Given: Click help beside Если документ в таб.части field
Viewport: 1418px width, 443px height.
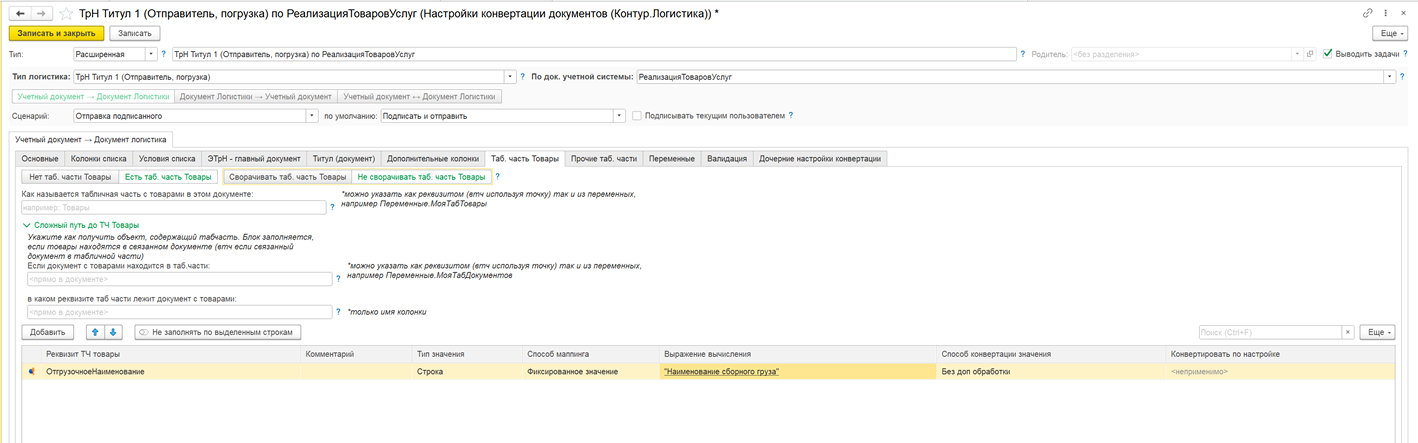Looking at the screenshot, I should pyautogui.click(x=338, y=279).
